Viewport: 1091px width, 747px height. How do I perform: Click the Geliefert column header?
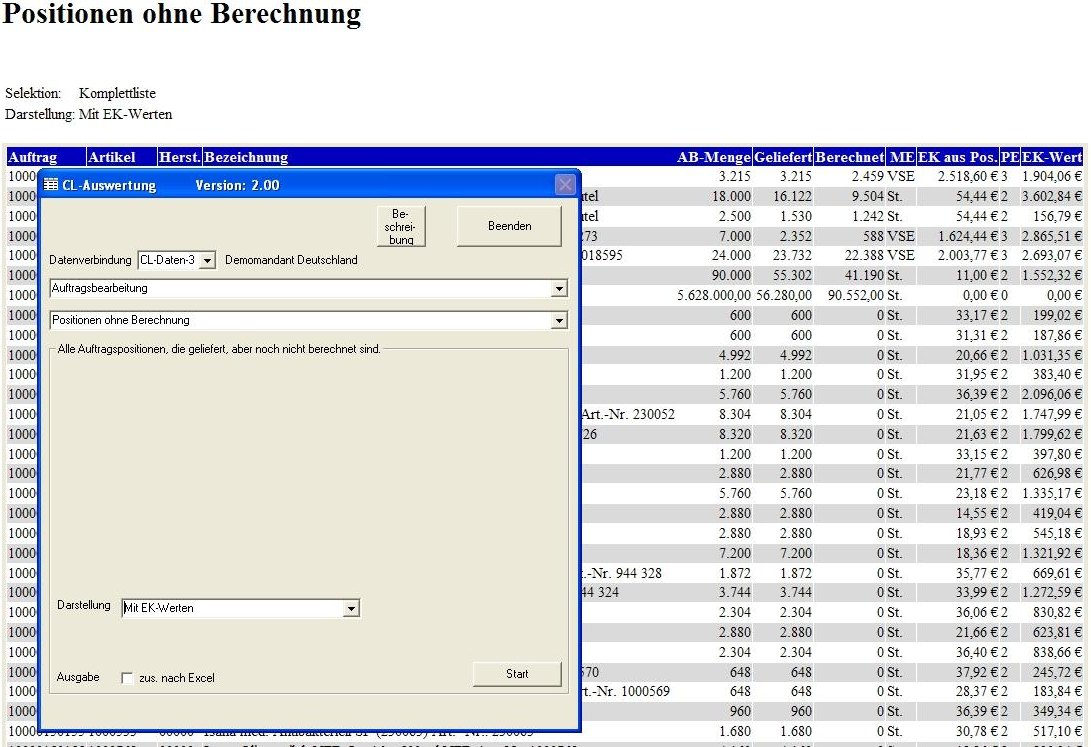[783, 157]
